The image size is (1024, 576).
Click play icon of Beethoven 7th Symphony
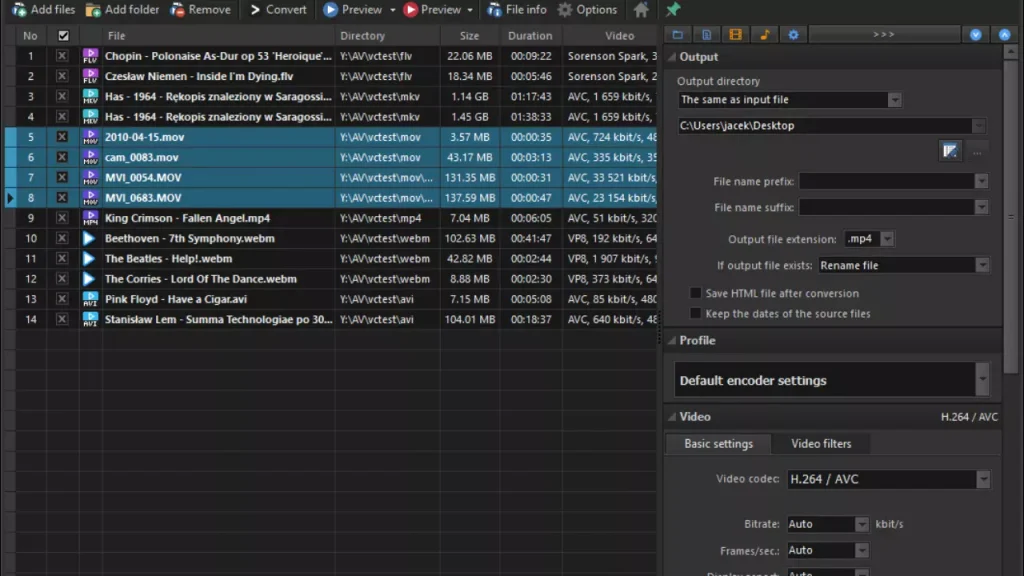point(89,238)
